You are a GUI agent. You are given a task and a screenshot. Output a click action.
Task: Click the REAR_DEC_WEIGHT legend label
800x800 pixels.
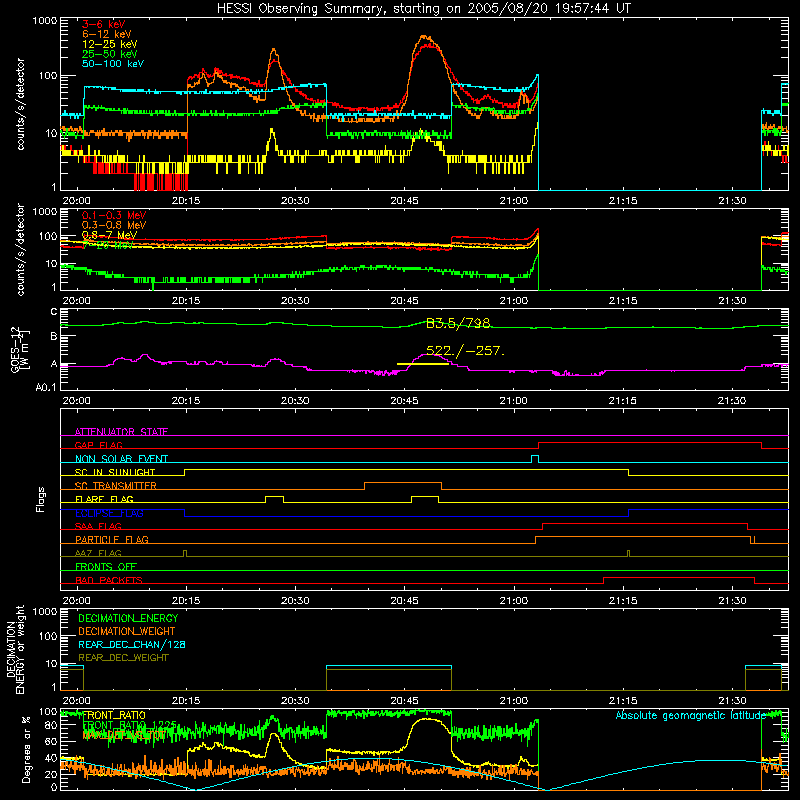[x=123, y=658]
